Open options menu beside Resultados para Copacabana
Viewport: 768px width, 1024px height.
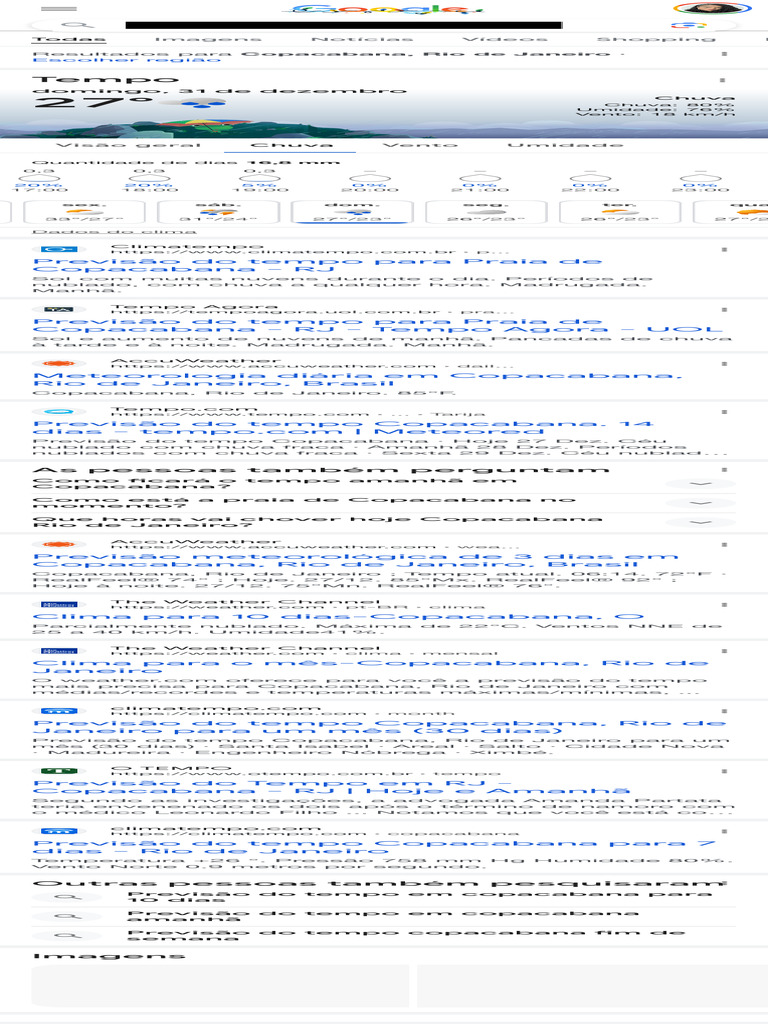pos(724,54)
